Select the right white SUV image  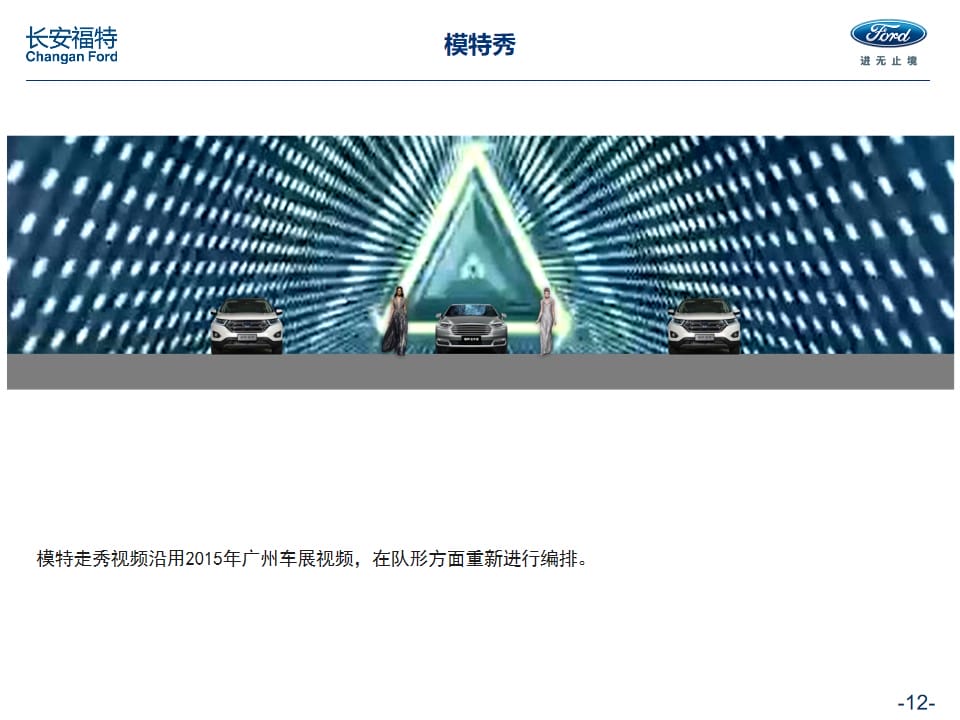(703, 326)
